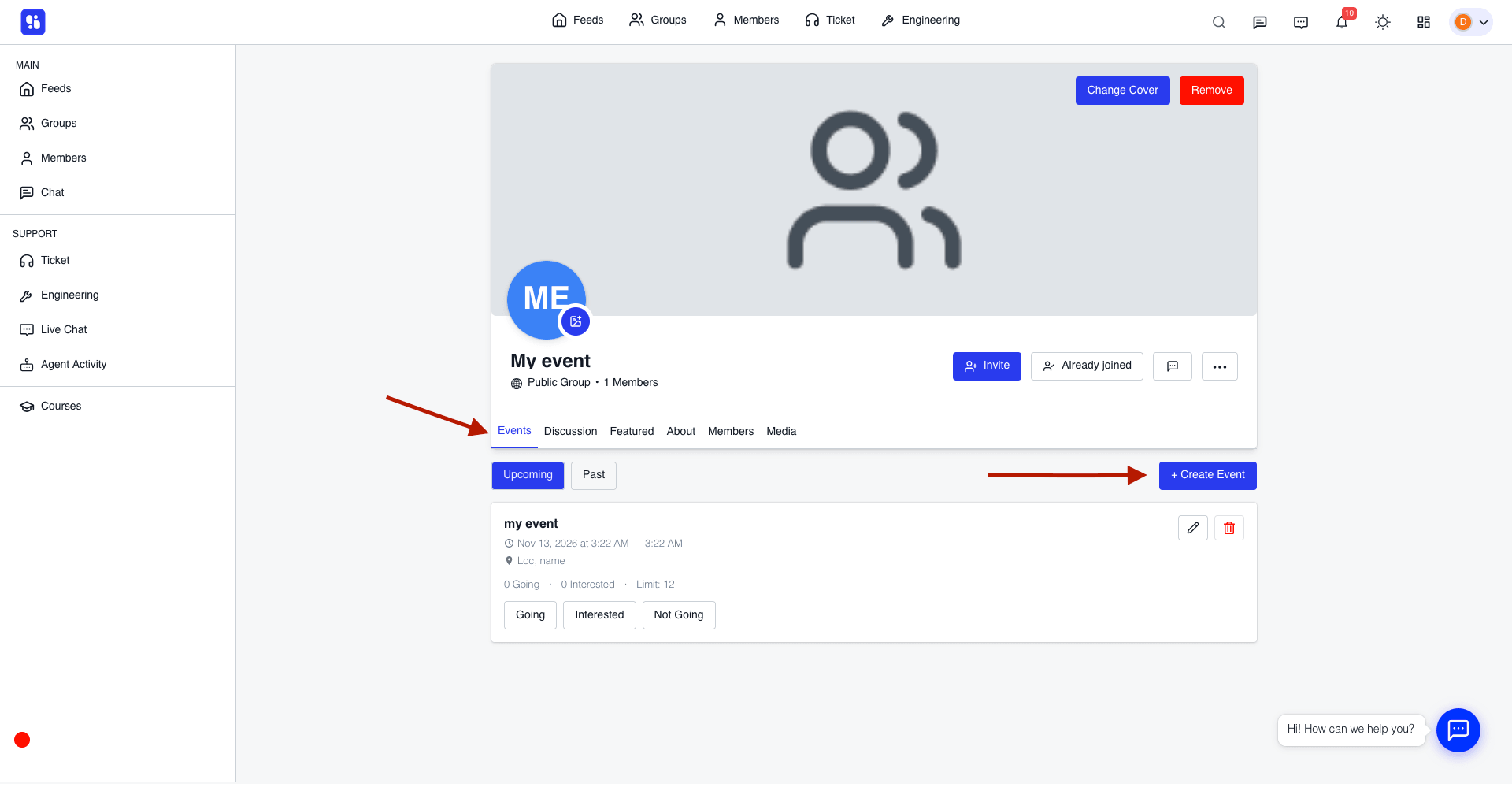Click the app logo icon

pos(33,22)
